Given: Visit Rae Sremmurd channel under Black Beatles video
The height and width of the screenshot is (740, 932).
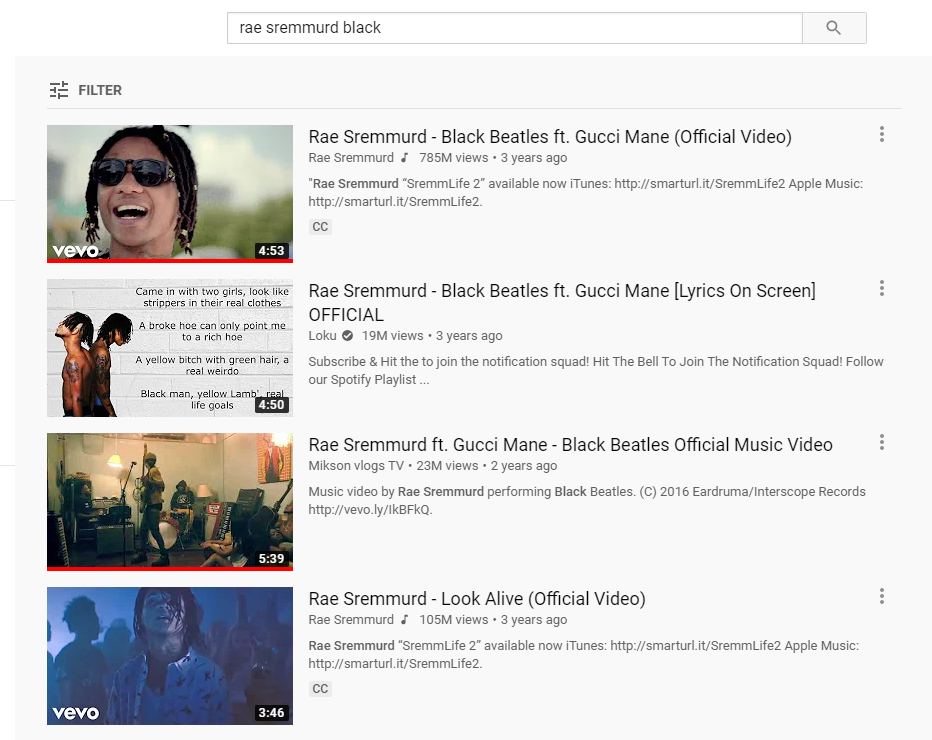Looking at the screenshot, I should [x=351, y=158].
